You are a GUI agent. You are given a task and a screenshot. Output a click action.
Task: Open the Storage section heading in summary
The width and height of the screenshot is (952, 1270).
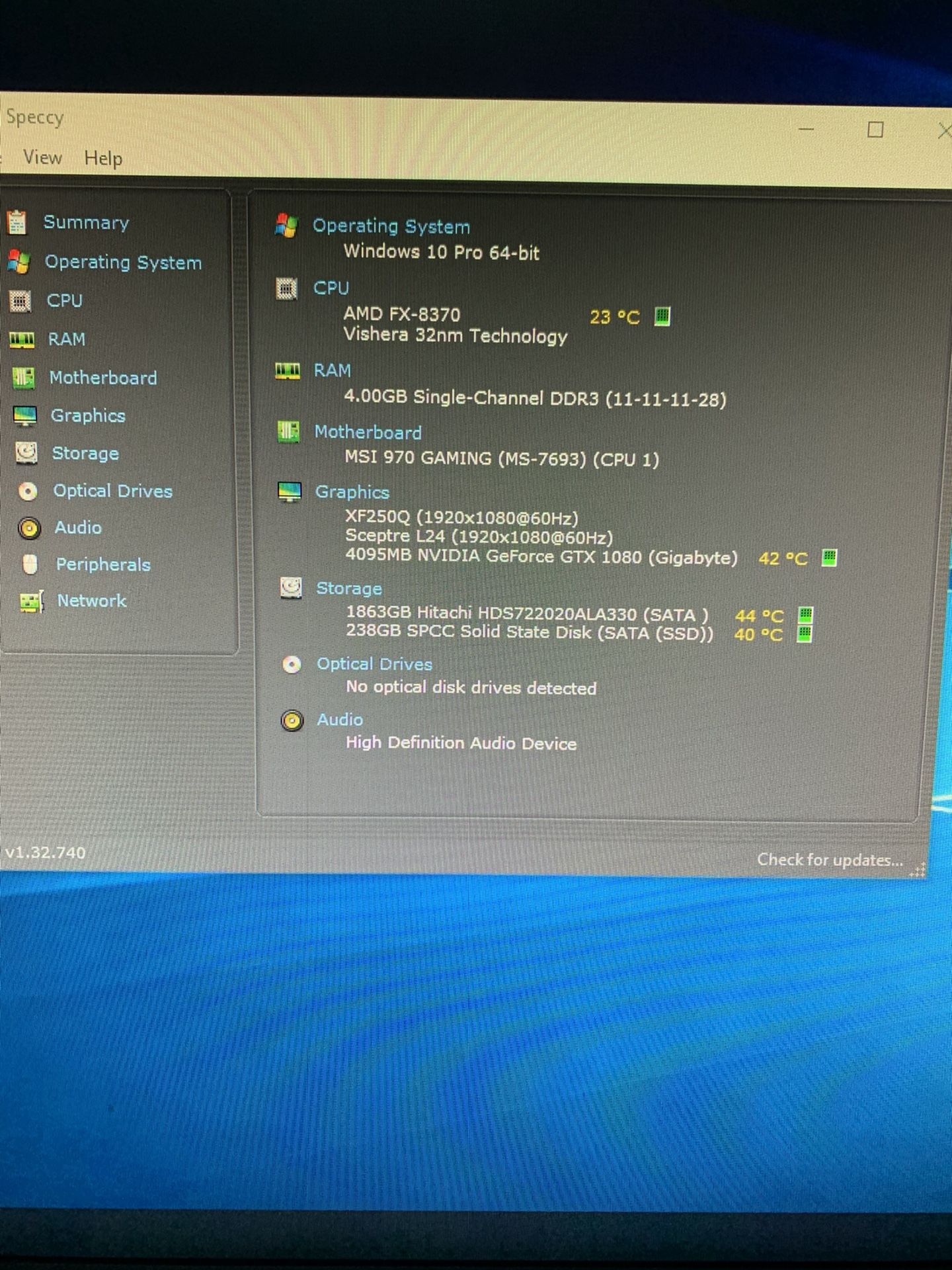(x=348, y=588)
